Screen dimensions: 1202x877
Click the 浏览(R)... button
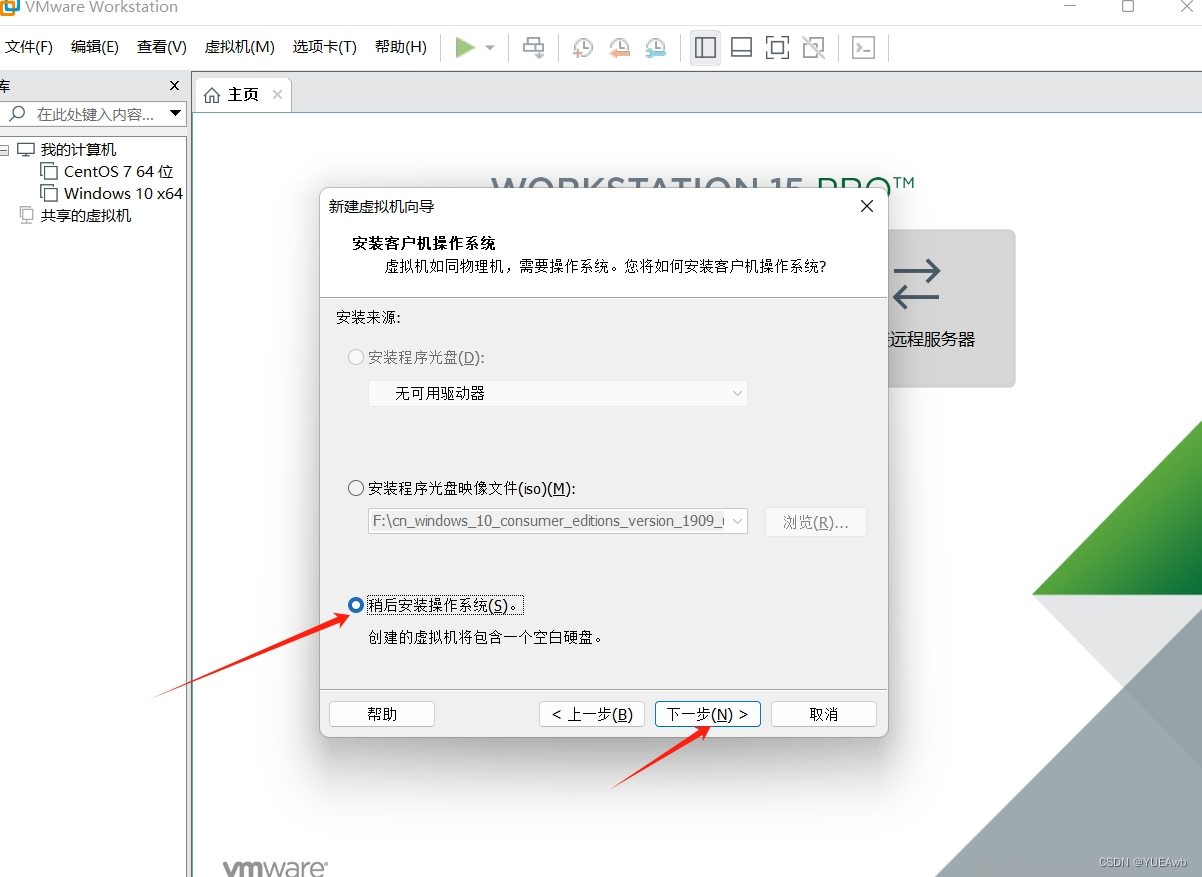(x=816, y=522)
